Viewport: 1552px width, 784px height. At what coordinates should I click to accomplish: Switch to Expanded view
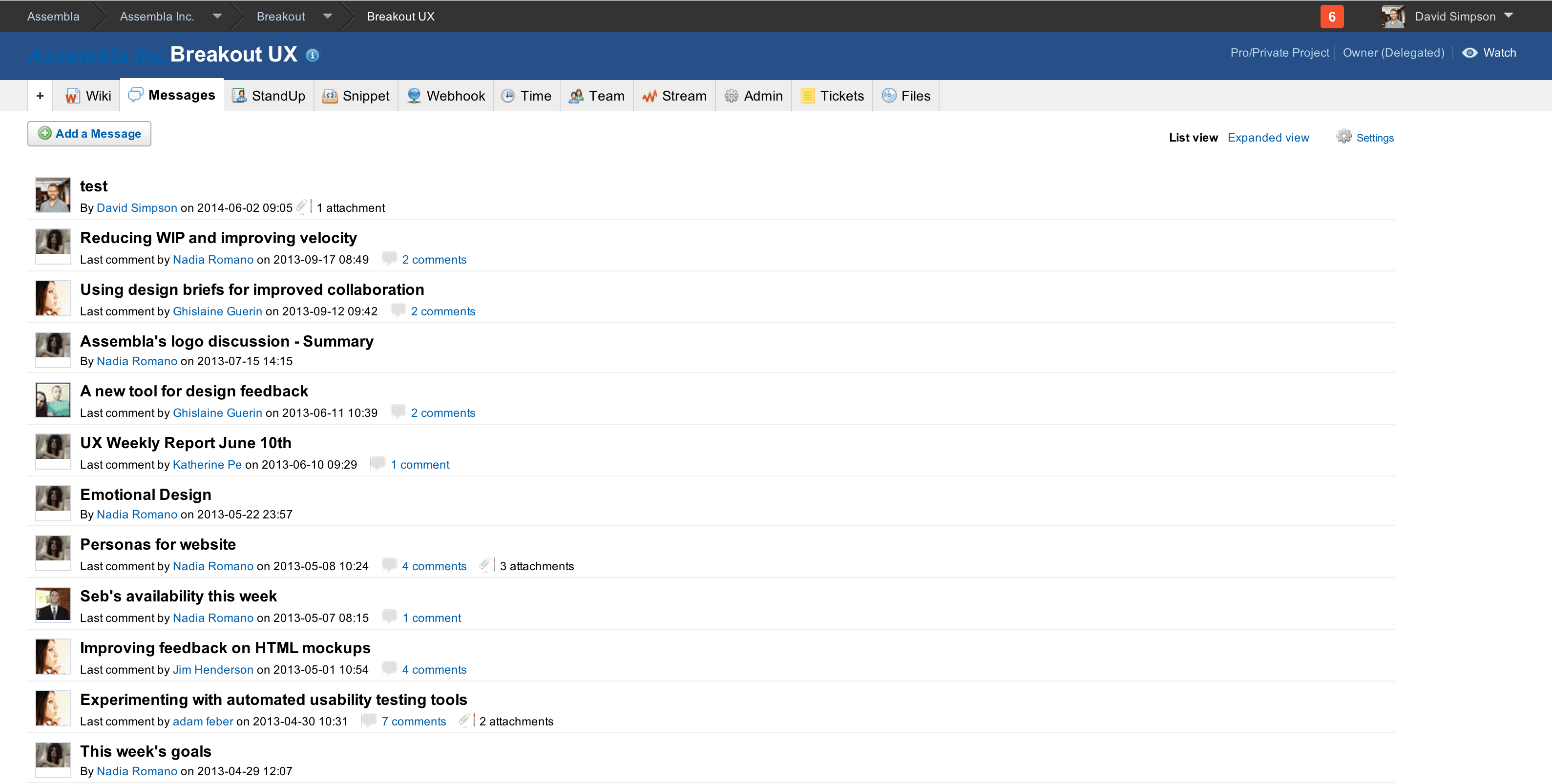[x=1268, y=137]
